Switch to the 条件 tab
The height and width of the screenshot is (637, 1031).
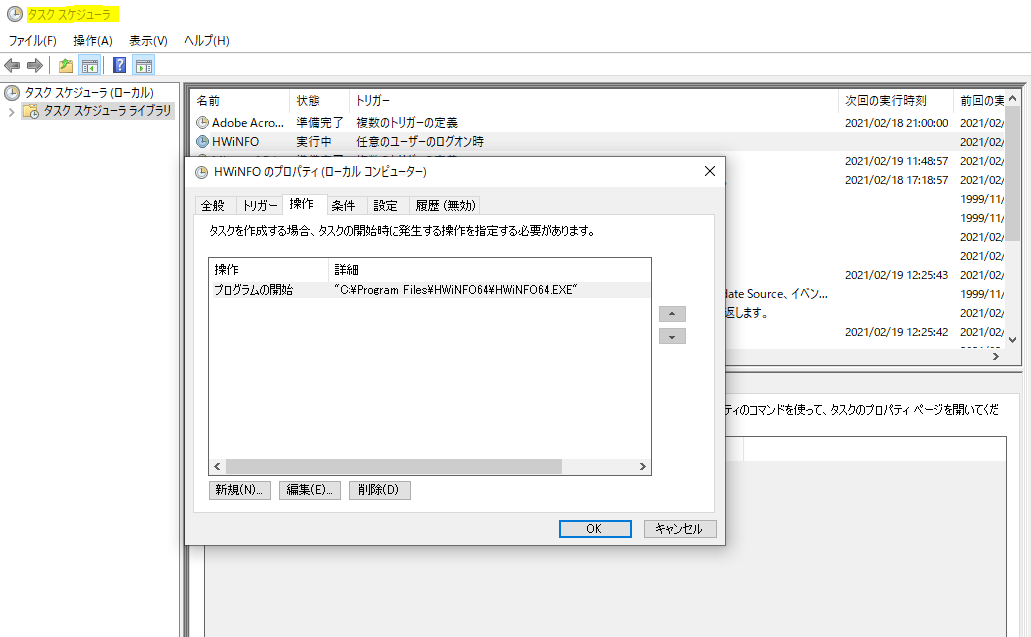[x=343, y=206]
